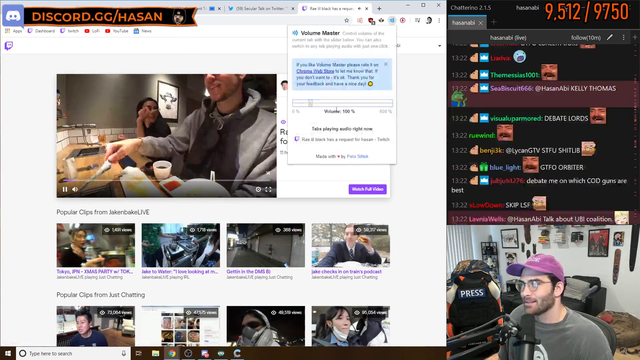
Task: Click the taskbar search microphone icon
Action: pyautogui.click(x=124, y=353)
